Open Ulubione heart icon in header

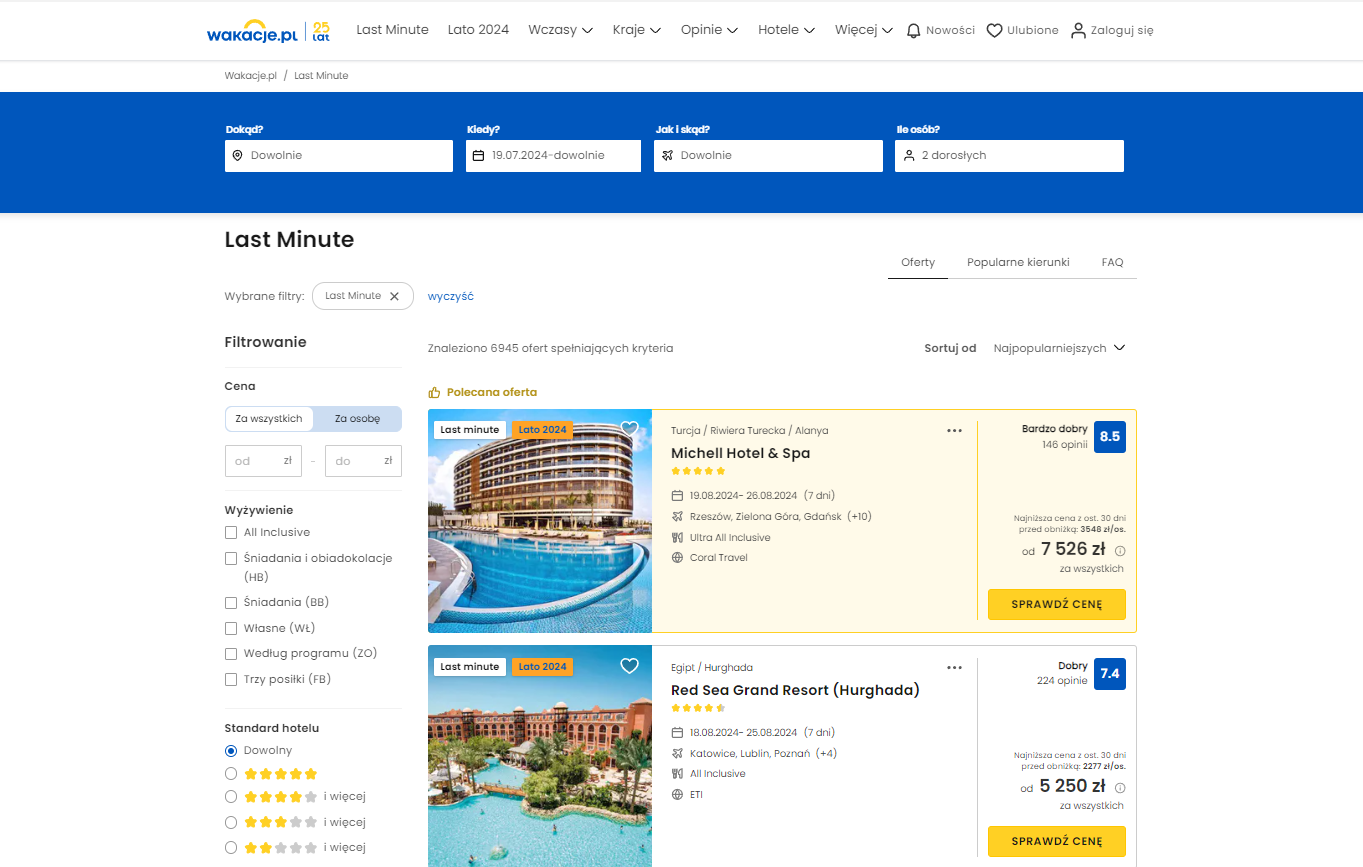click(994, 30)
